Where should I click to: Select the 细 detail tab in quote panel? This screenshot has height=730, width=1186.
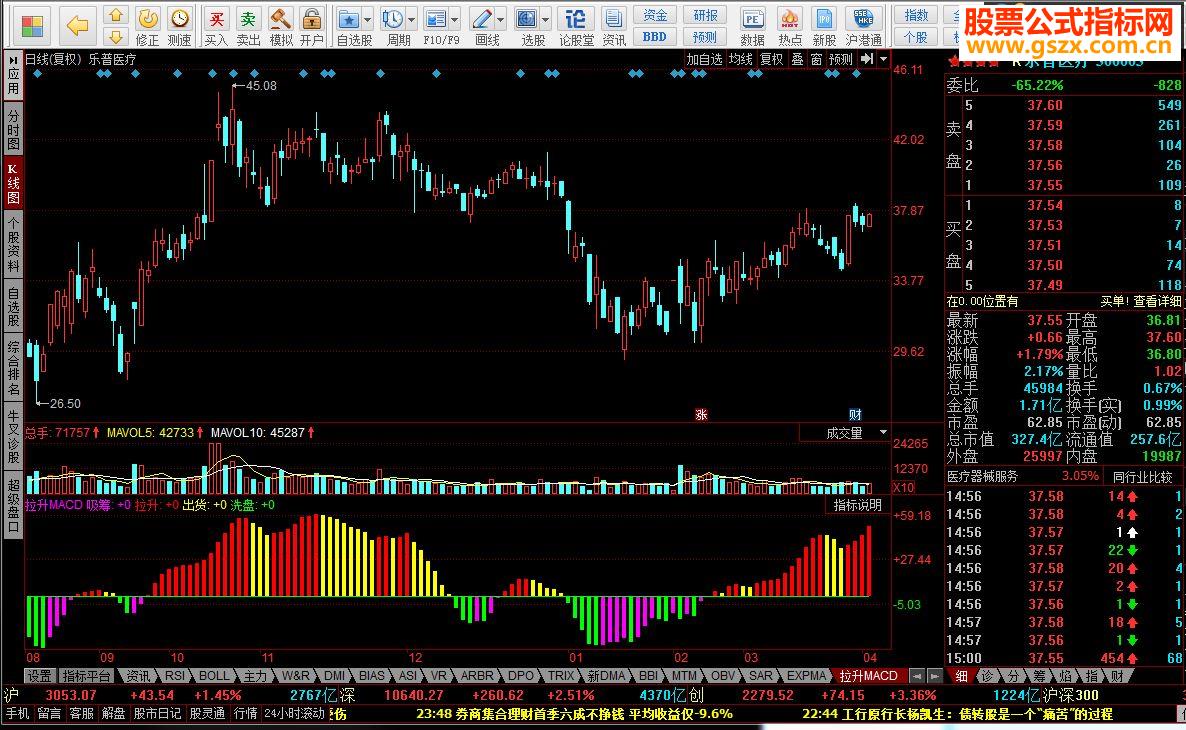point(961,676)
